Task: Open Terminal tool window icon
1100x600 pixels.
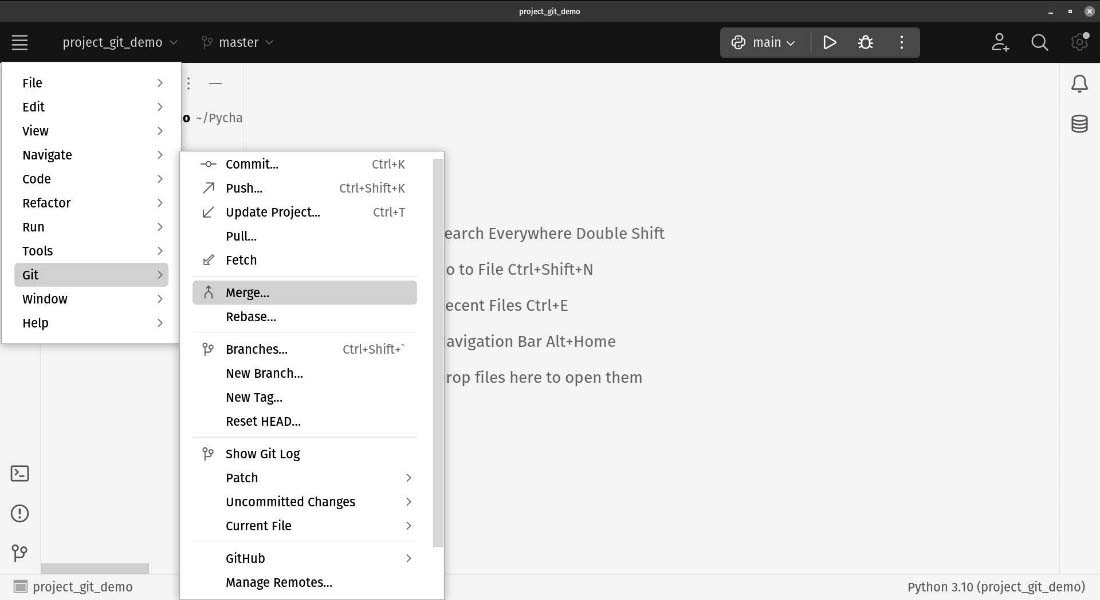Action: (20, 474)
